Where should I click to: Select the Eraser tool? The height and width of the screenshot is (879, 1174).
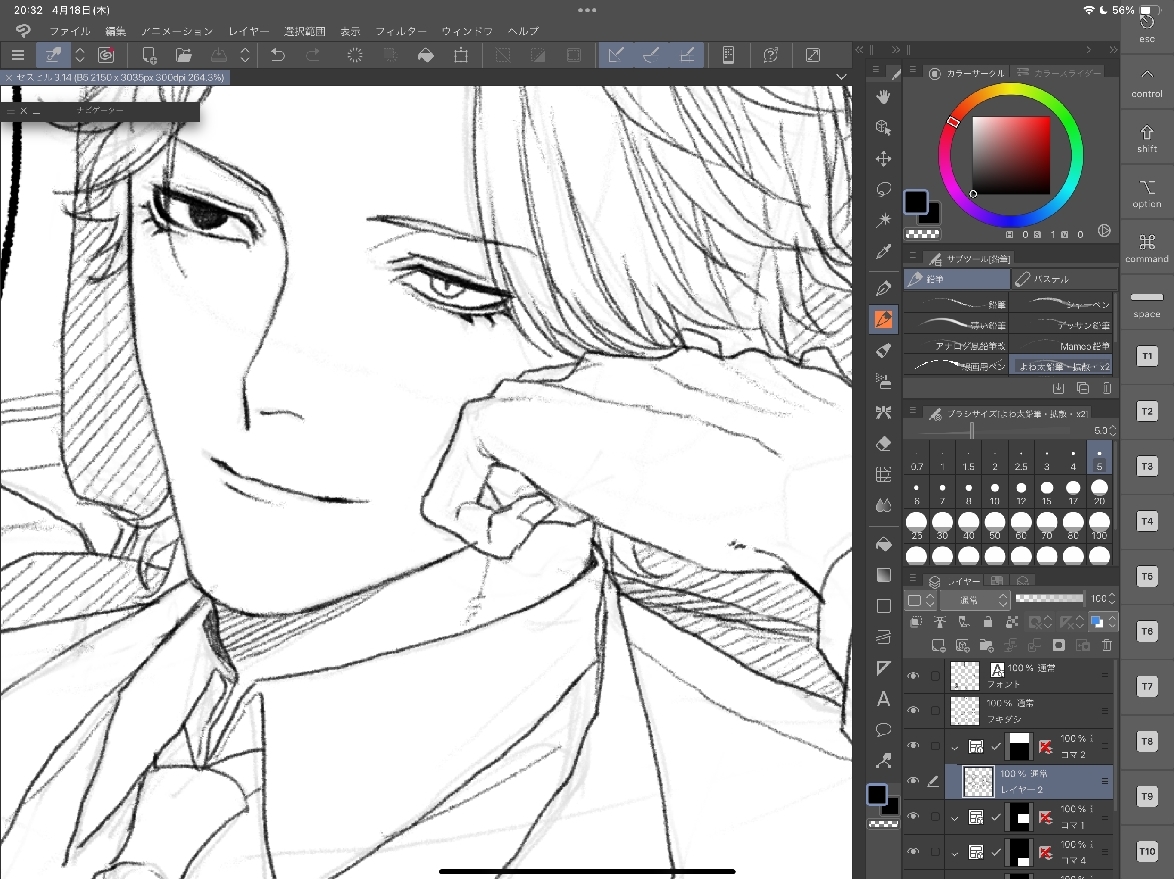click(x=883, y=443)
